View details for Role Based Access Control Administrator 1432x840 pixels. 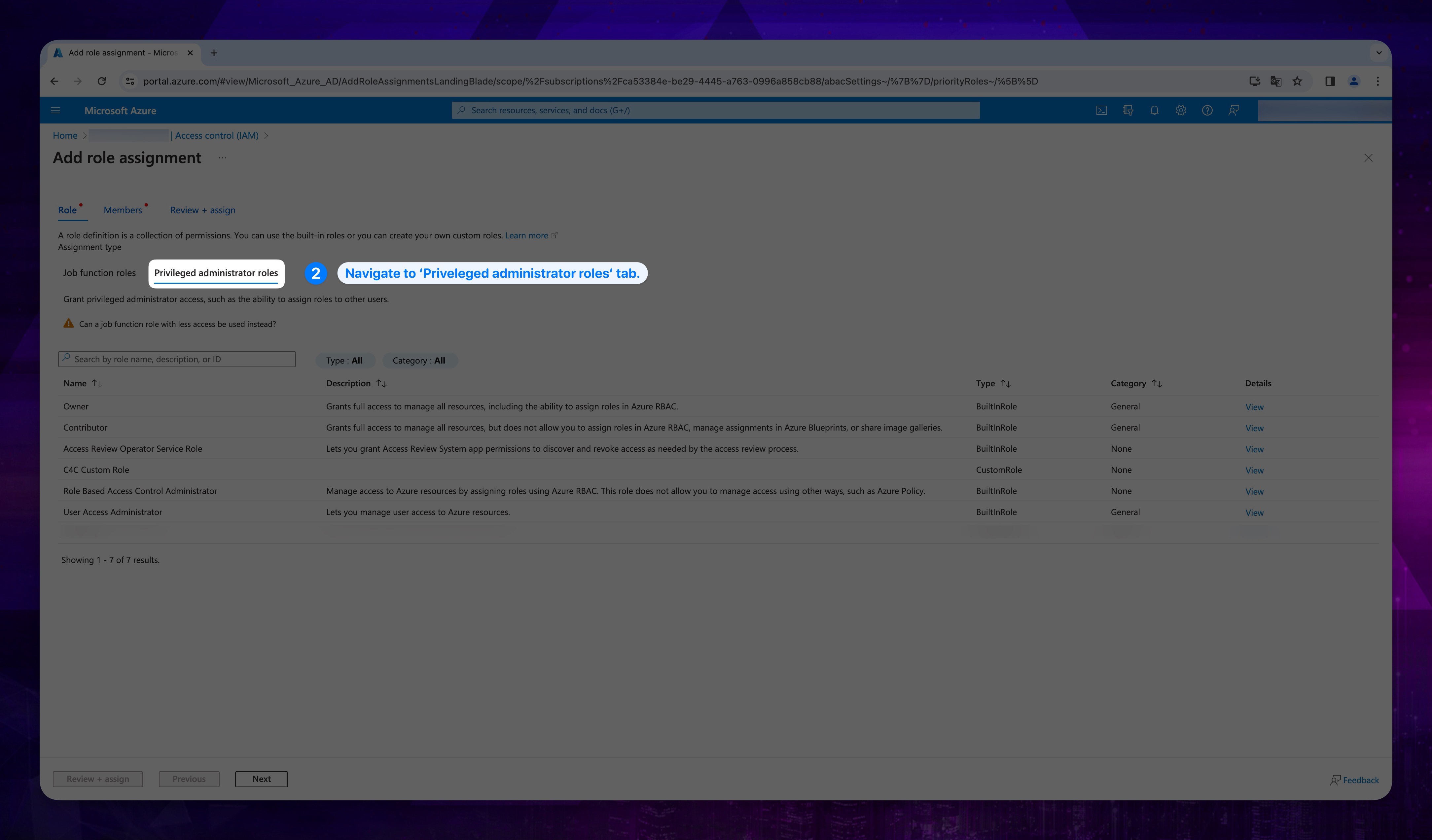point(1254,491)
